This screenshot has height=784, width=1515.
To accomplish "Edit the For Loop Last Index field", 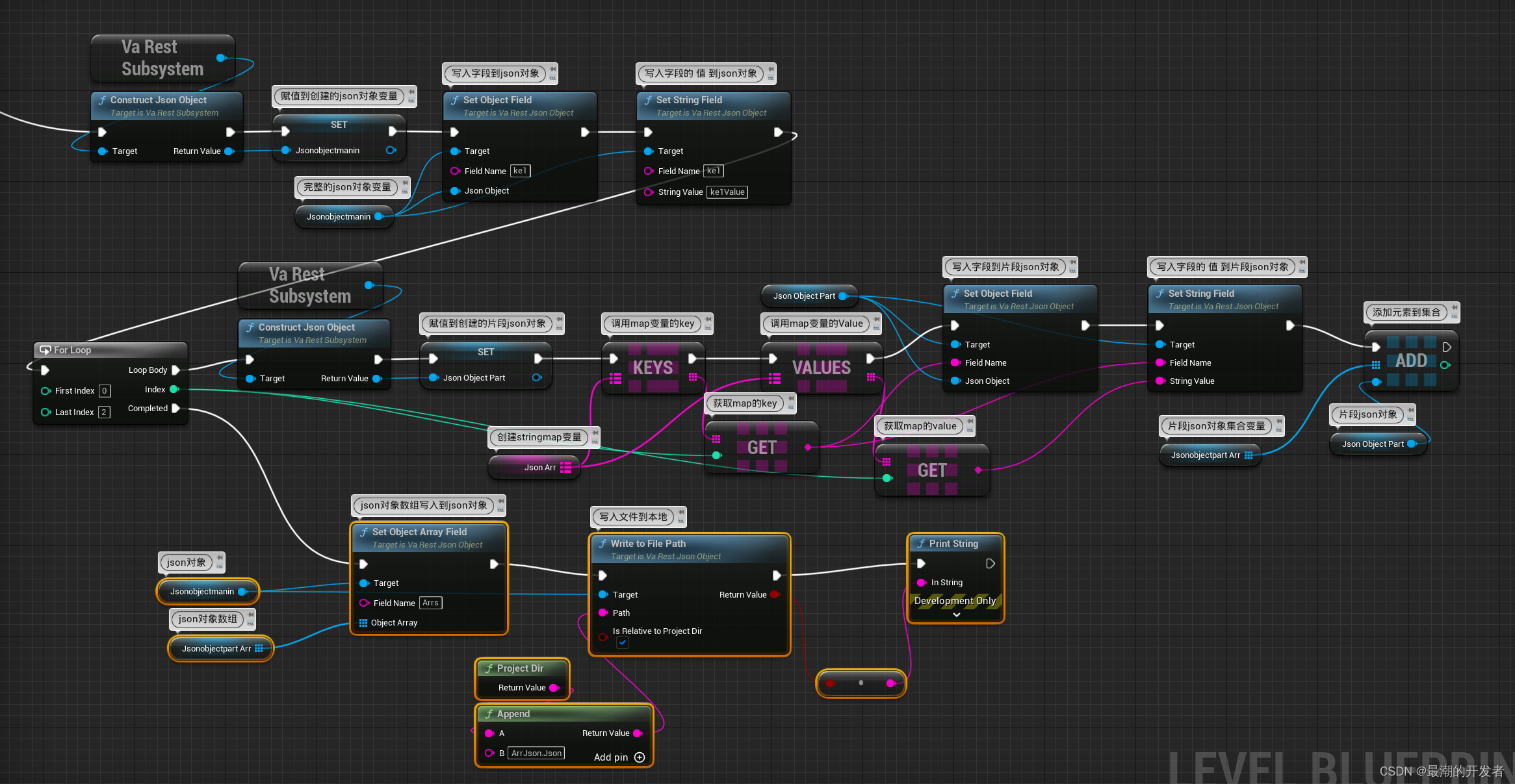I will pos(104,412).
